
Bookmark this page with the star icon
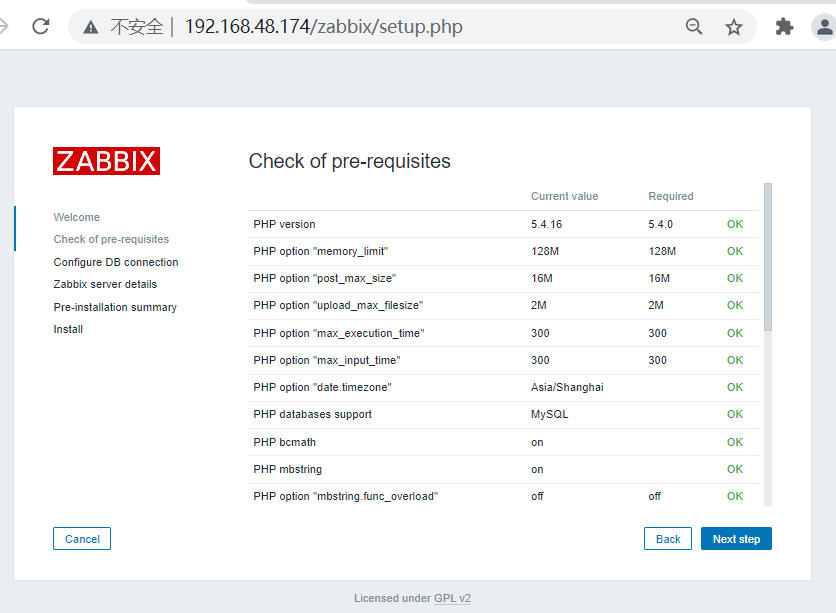click(734, 27)
